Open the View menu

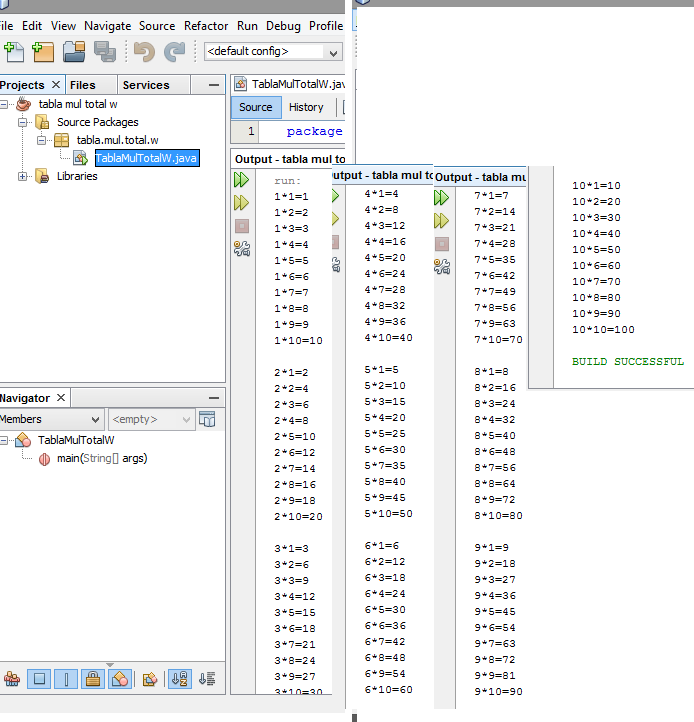pyautogui.click(x=63, y=26)
